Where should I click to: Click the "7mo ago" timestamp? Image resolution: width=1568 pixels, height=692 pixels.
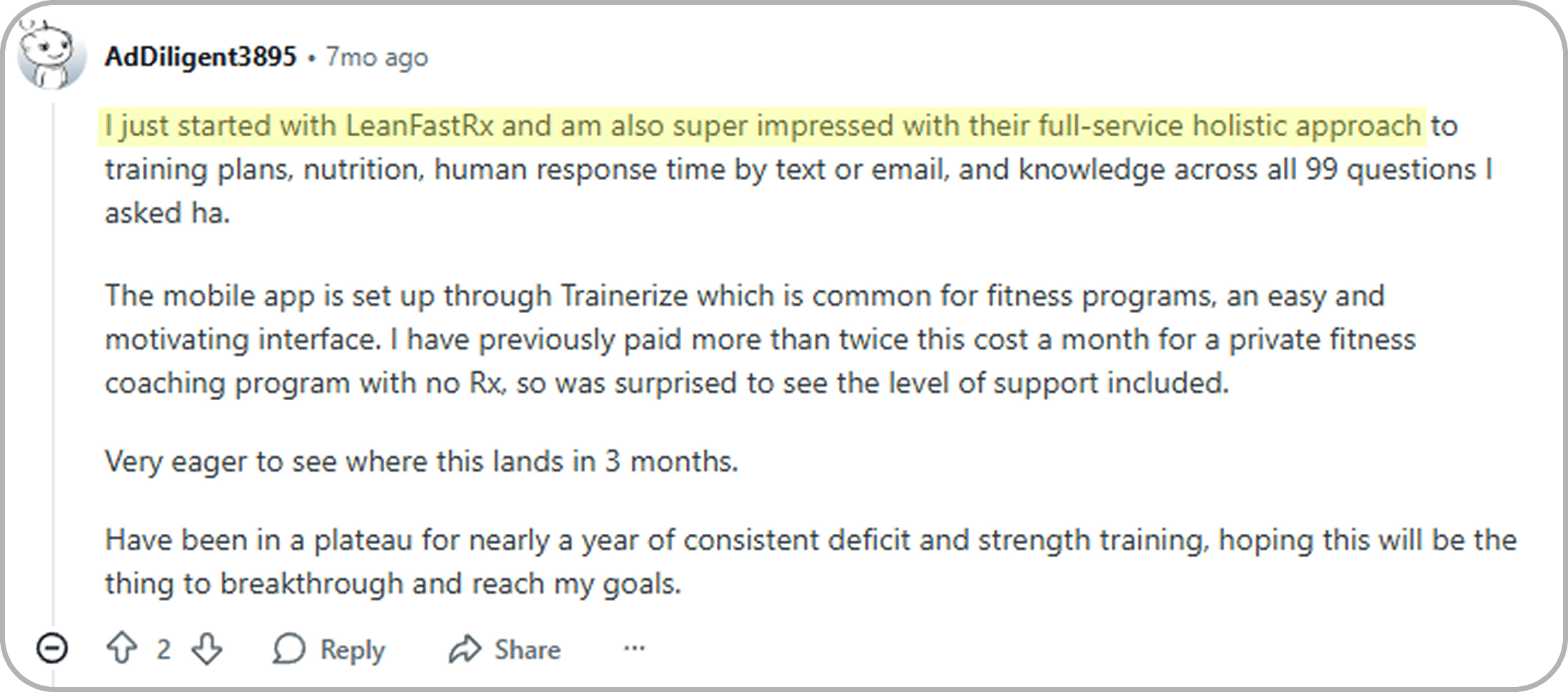[x=377, y=57]
